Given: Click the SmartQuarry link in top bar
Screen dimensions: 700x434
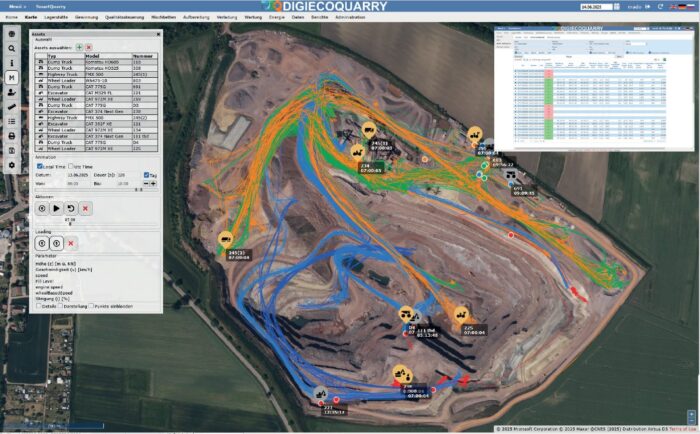Looking at the screenshot, I should tap(50, 7).
